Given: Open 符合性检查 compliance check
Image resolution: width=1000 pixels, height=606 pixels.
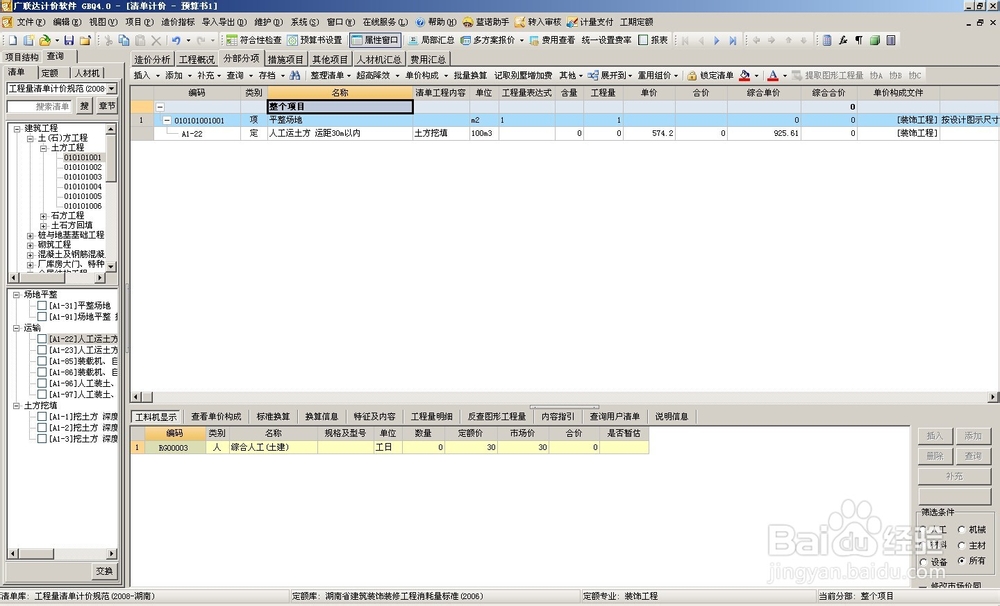Looking at the screenshot, I should pyautogui.click(x=254, y=40).
